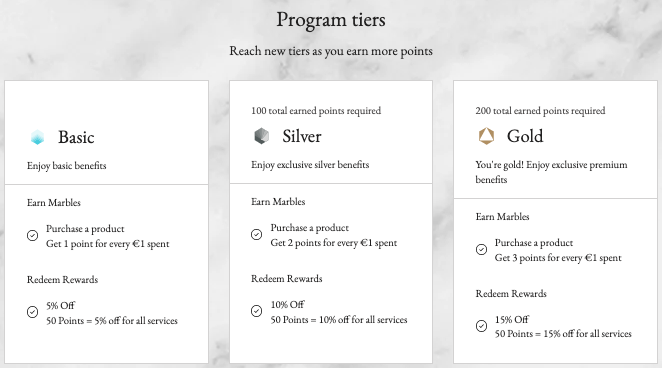Click the checkmark icon next to 5% Off
Screen dimensions: 662x368
[33, 312]
